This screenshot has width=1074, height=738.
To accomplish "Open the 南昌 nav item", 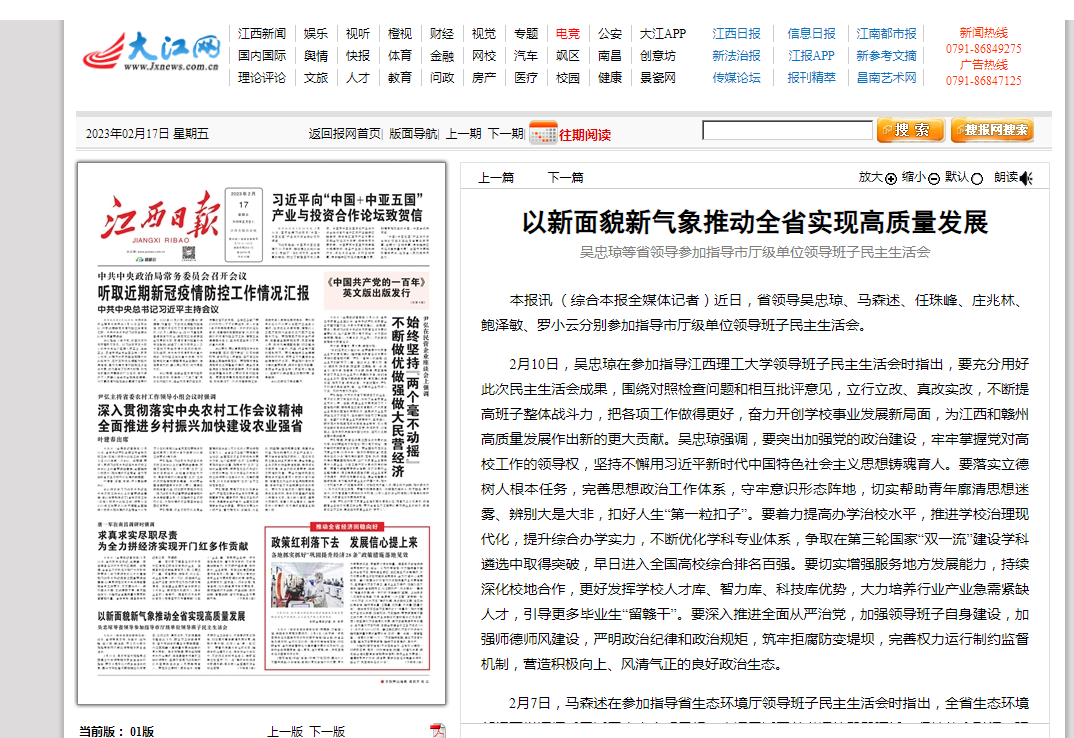I will tap(610, 56).
